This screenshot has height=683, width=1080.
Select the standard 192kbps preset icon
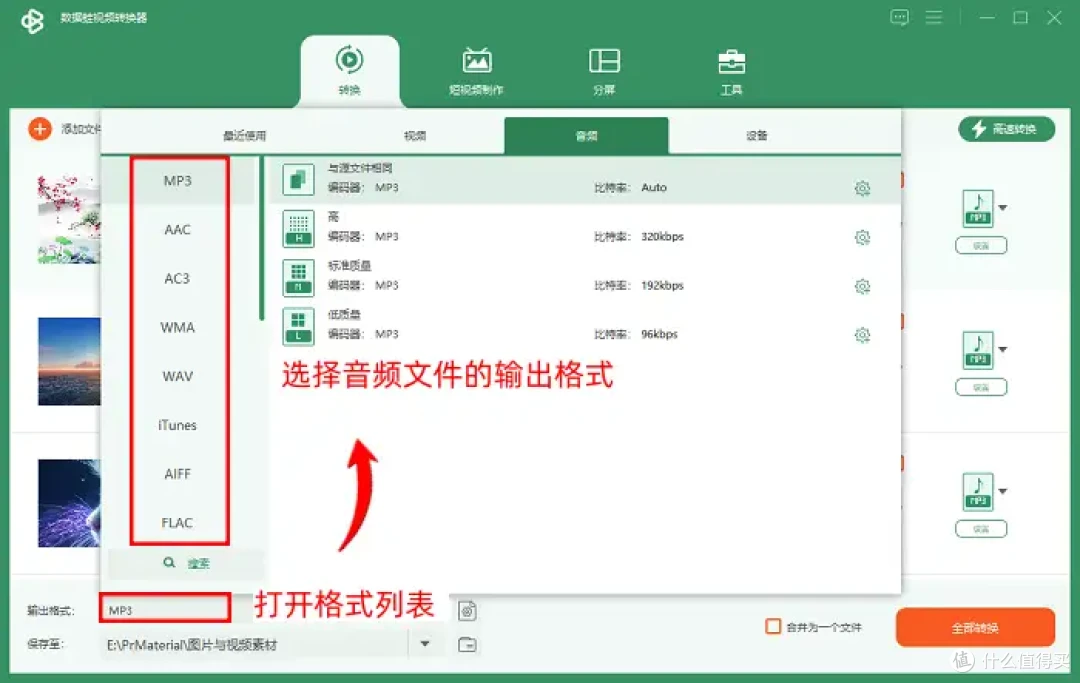[x=298, y=277]
